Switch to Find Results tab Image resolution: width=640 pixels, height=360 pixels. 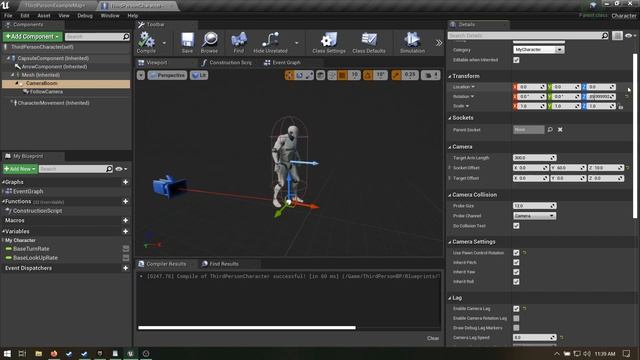pos(220,264)
